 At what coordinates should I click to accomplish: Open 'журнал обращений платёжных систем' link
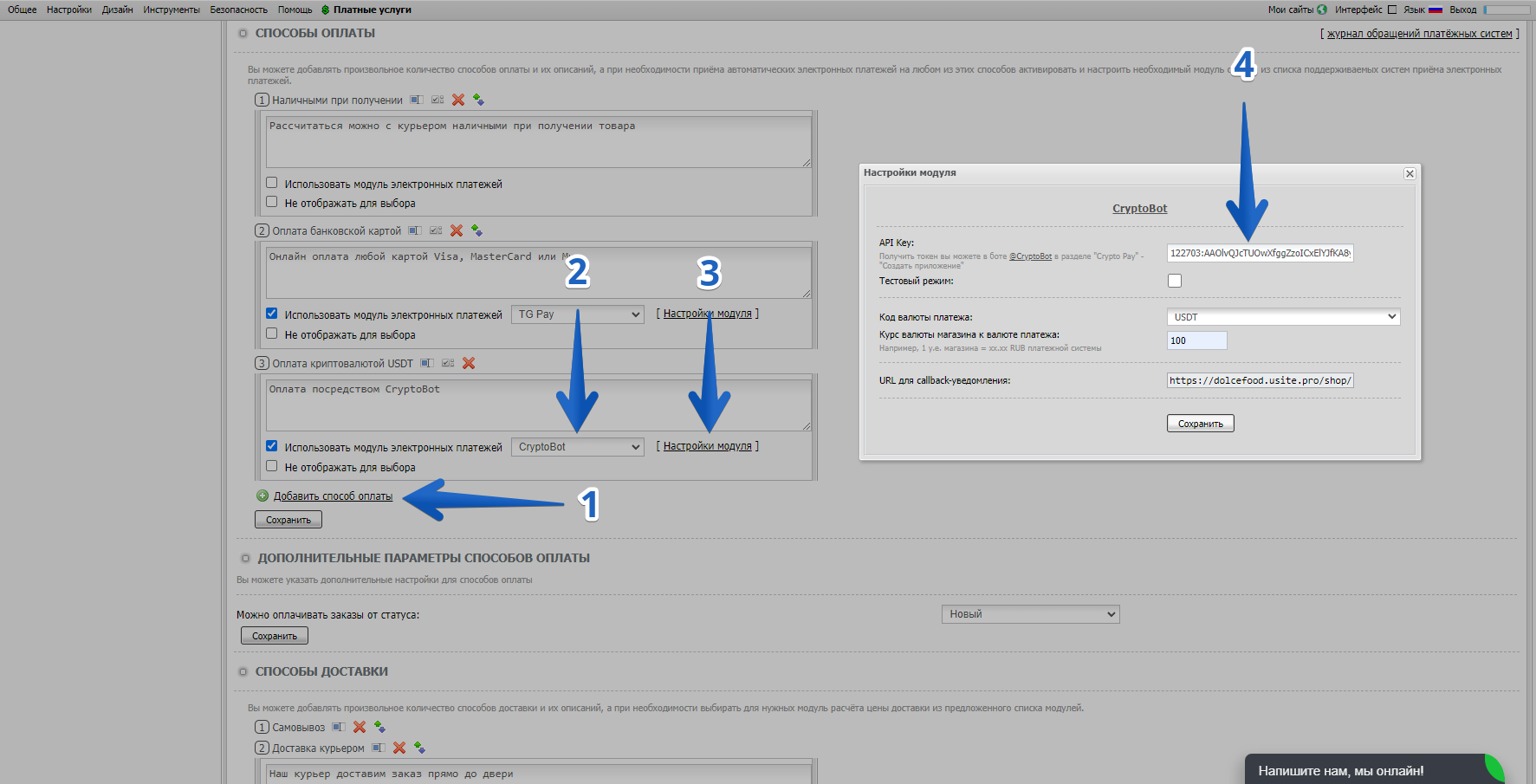click(x=1419, y=34)
